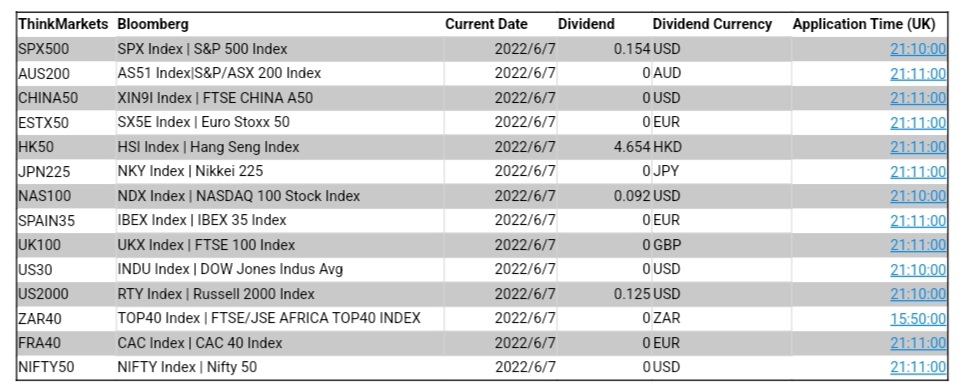
Task: Click NAS100 row's 21:10:00 link
Action: (918, 196)
